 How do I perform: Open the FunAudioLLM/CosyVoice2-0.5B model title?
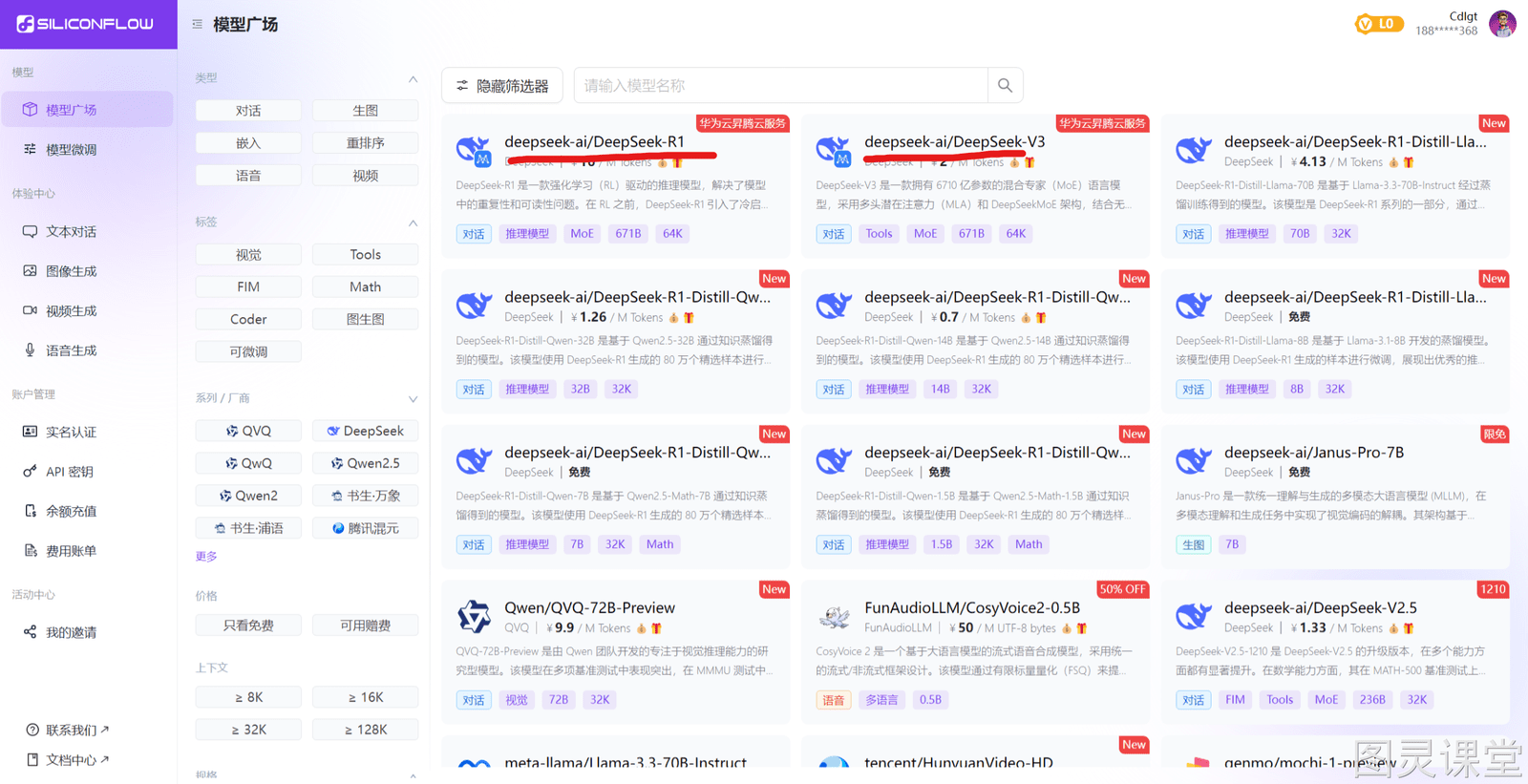972,608
